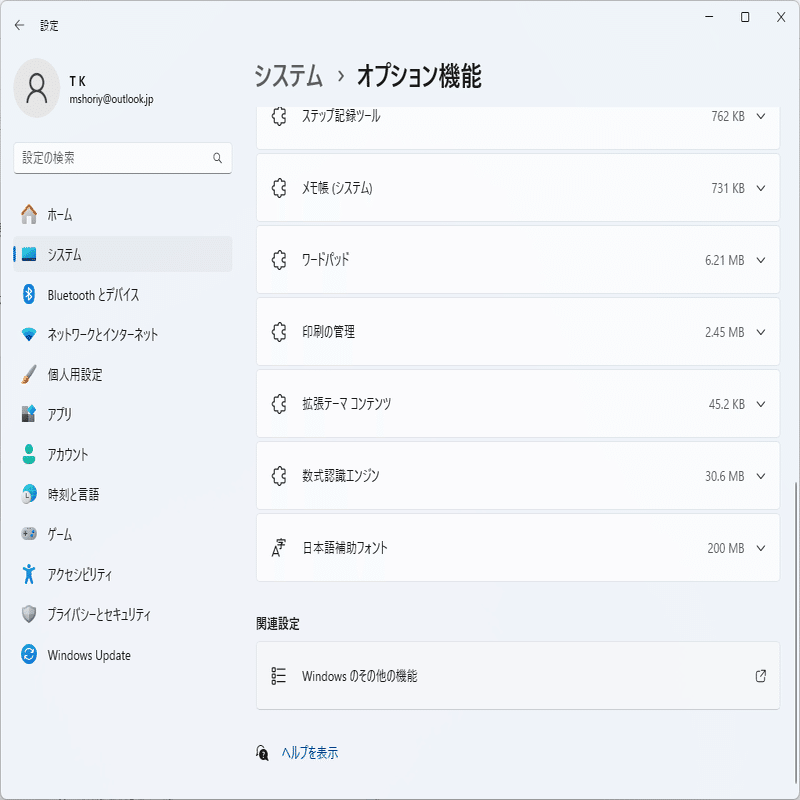
Task: Click the プライバシー shield icon
Action: point(29,614)
